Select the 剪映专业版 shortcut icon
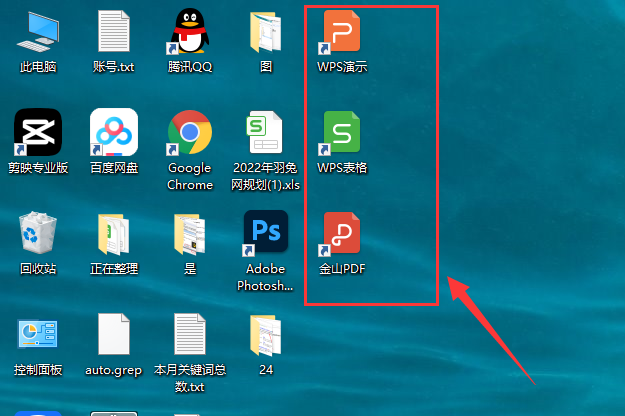 pyautogui.click(x=37, y=132)
